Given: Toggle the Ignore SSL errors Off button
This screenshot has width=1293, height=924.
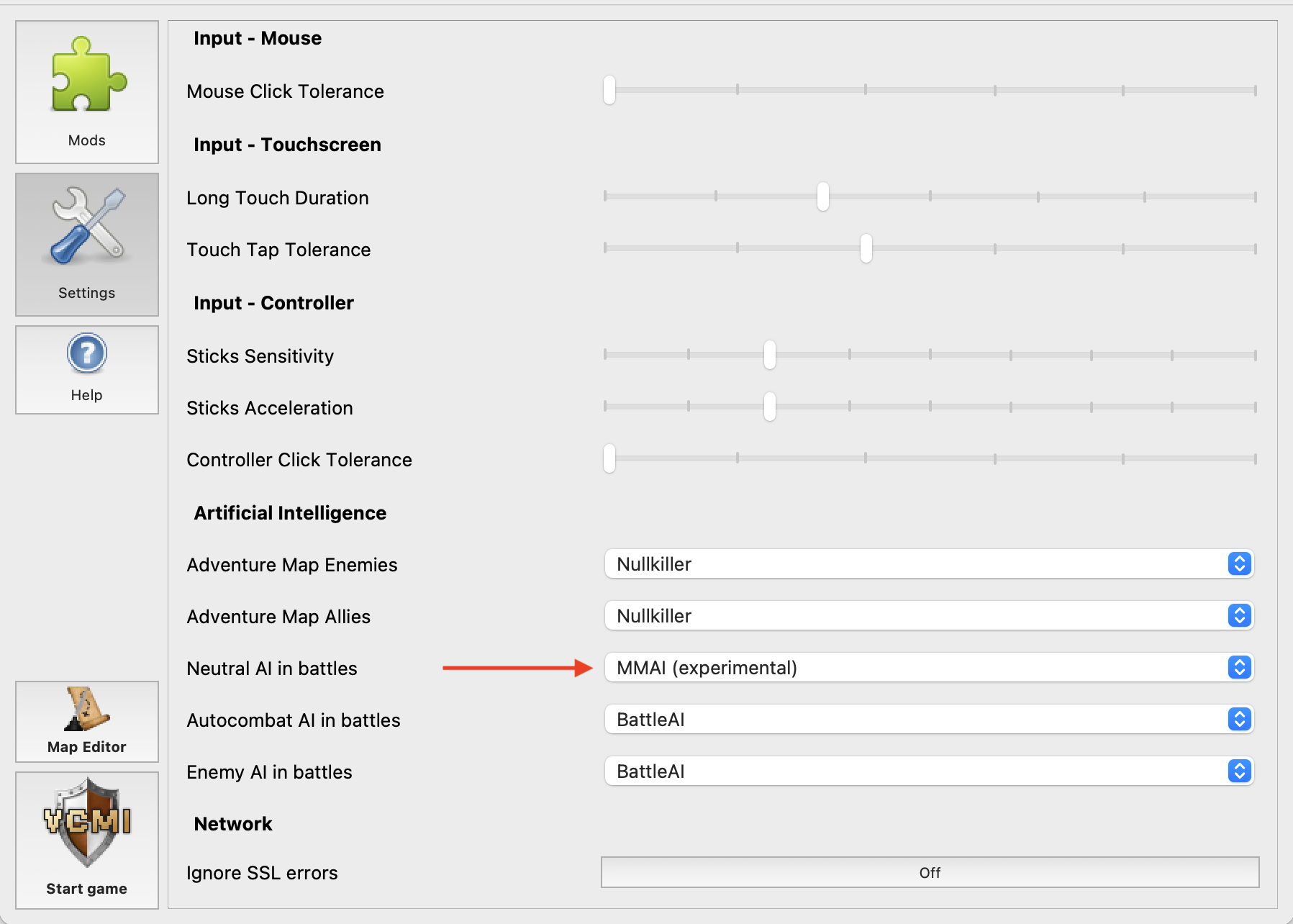Looking at the screenshot, I should click(x=930, y=872).
